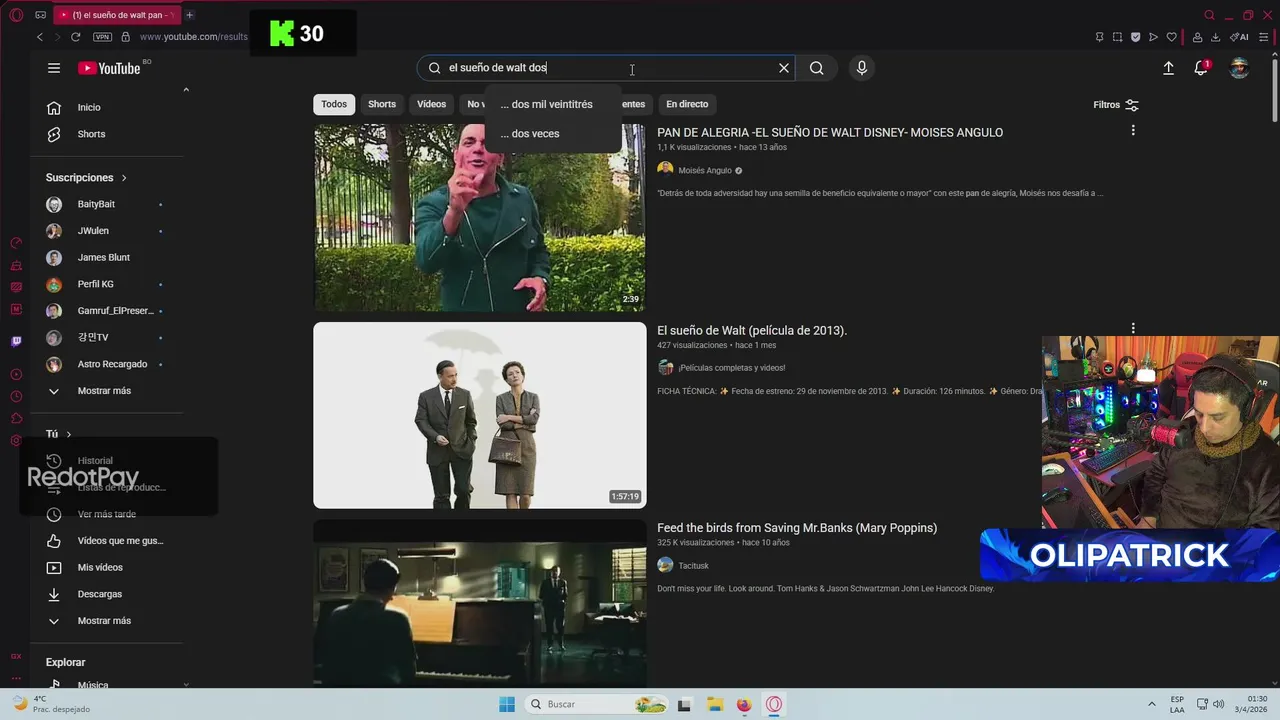Clear the search box with the X
This screenshot has height=720, width=1280.
(x=784, y=68)
